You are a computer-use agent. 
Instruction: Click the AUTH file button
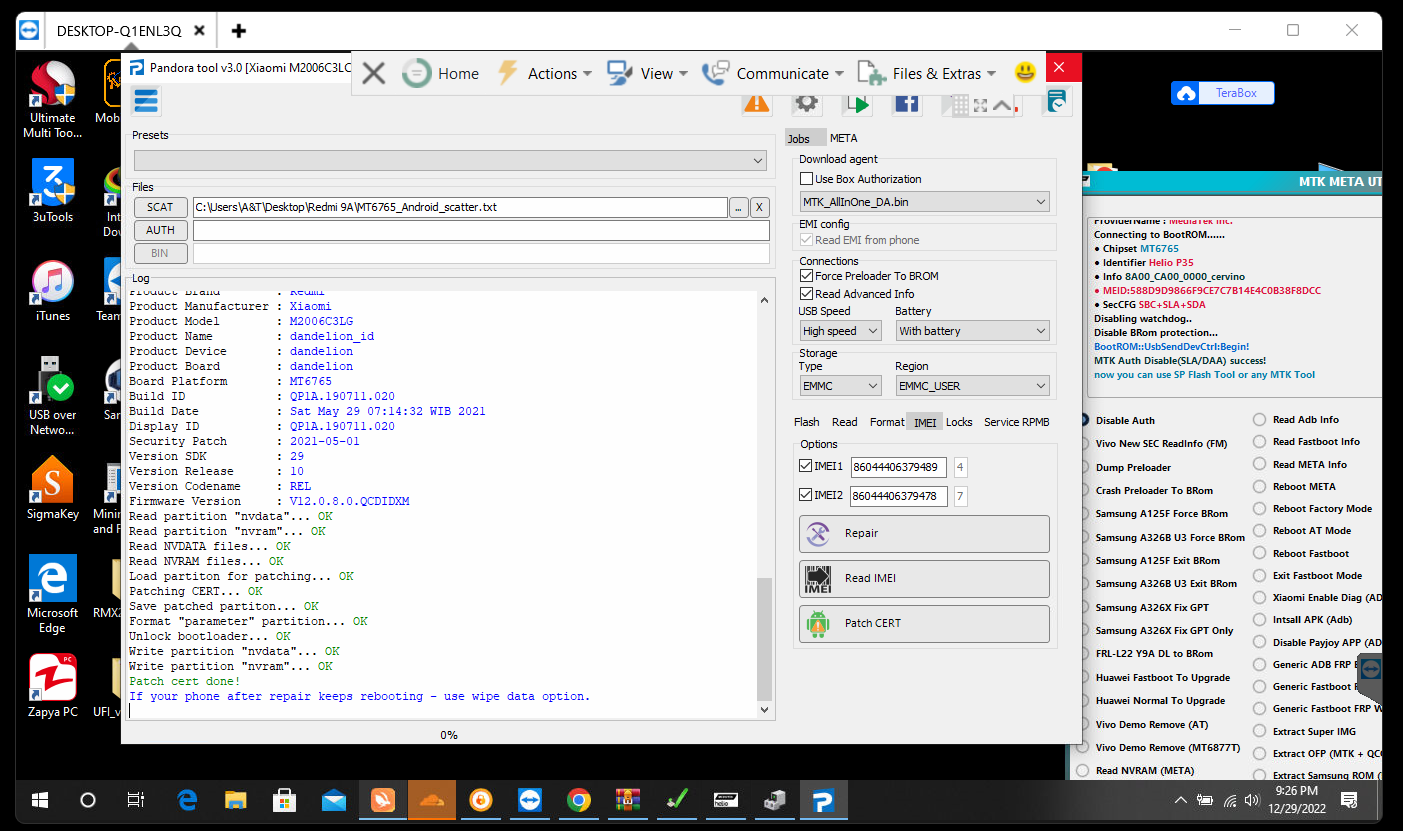[160, 230]
